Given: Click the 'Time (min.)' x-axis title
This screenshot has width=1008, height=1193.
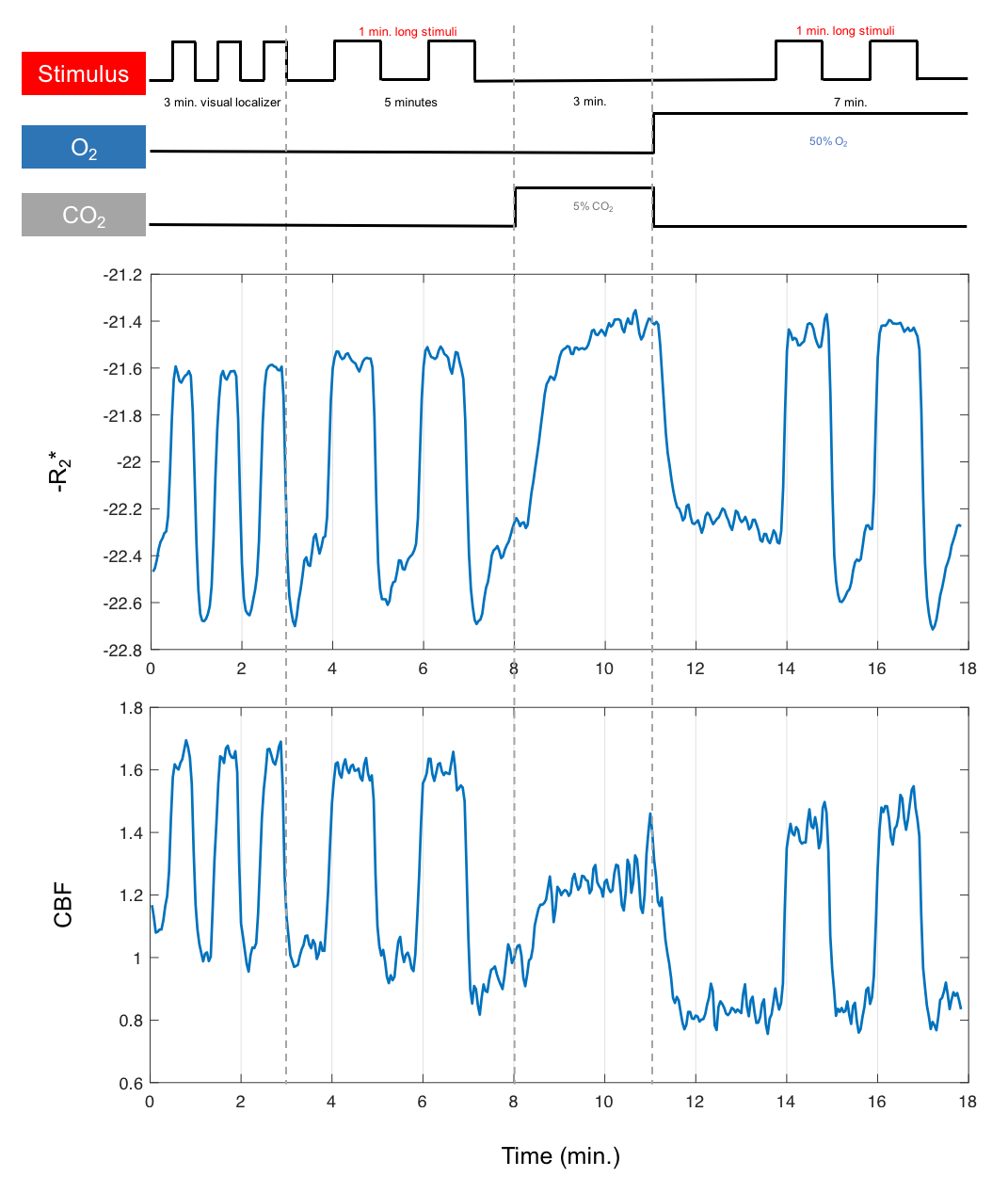Looking at the screenshot, I should coord(560,1156).
